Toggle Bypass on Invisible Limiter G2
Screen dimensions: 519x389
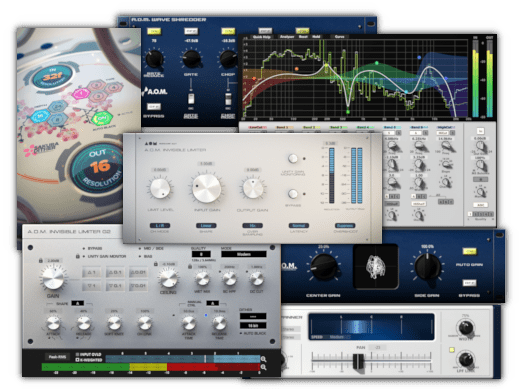92,248
